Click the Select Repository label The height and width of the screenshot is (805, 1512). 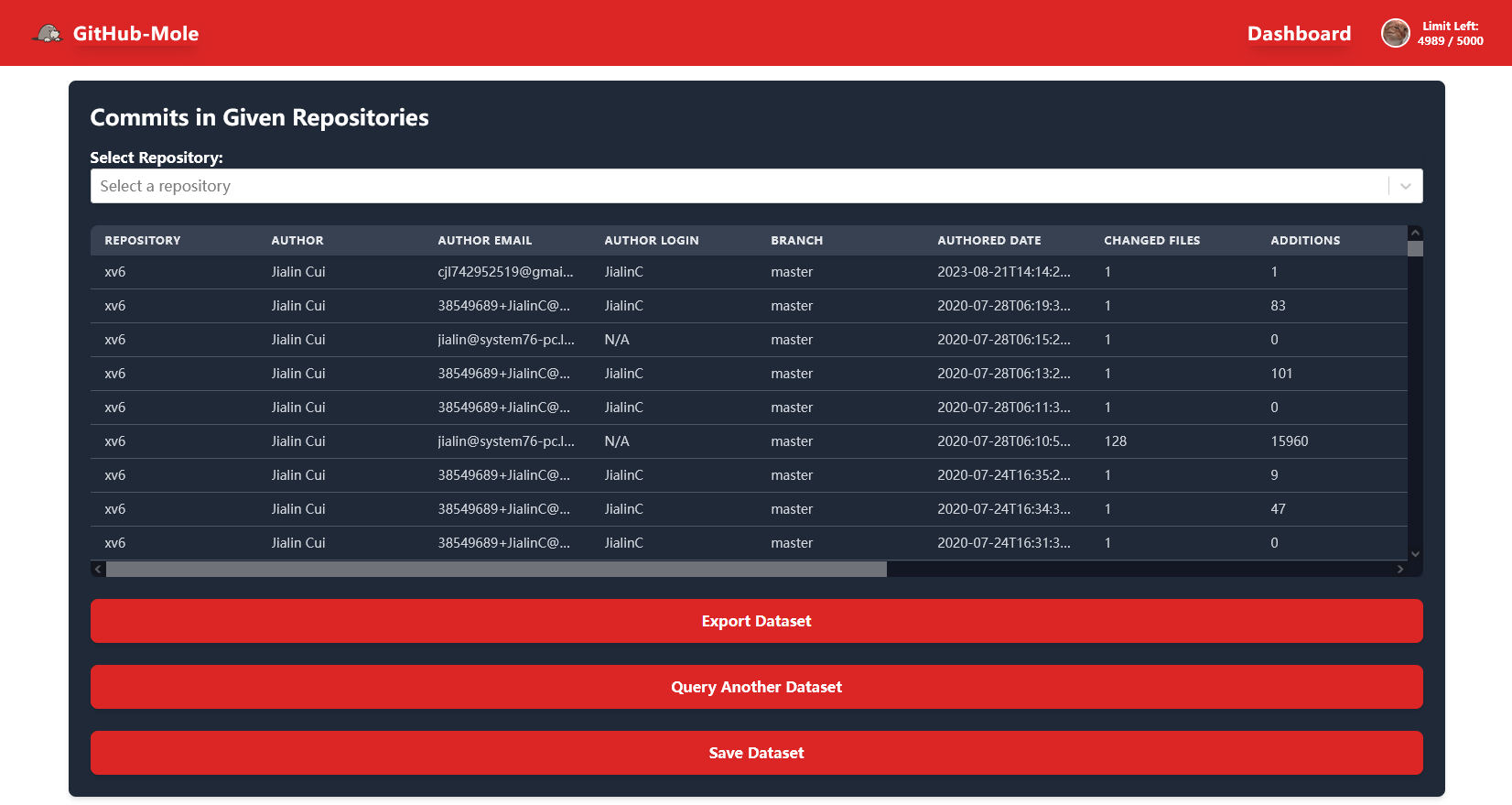(x=157, y=158)
